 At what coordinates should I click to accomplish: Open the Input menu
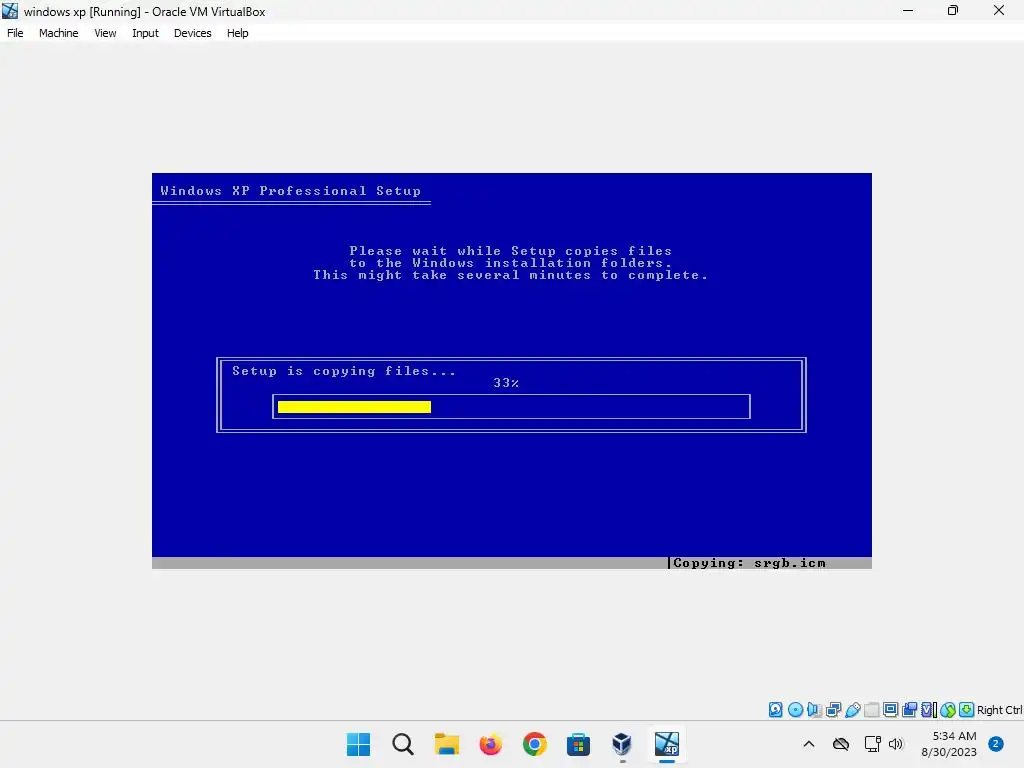pos(145,33)
